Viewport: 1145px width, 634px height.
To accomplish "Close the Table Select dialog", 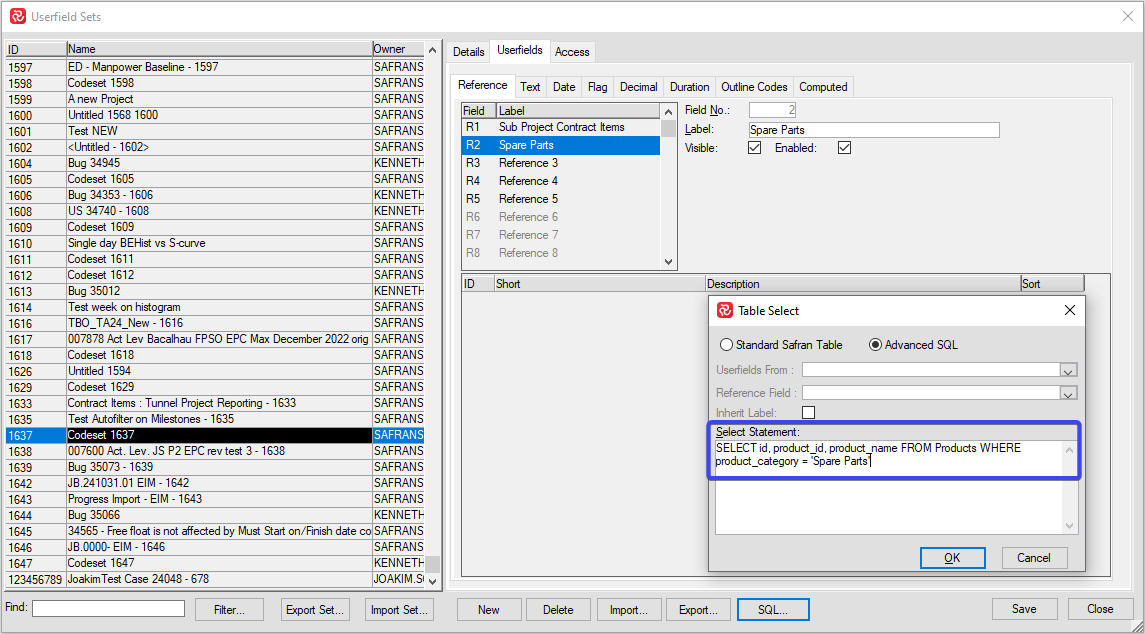I will click(x=1070, y=310).
